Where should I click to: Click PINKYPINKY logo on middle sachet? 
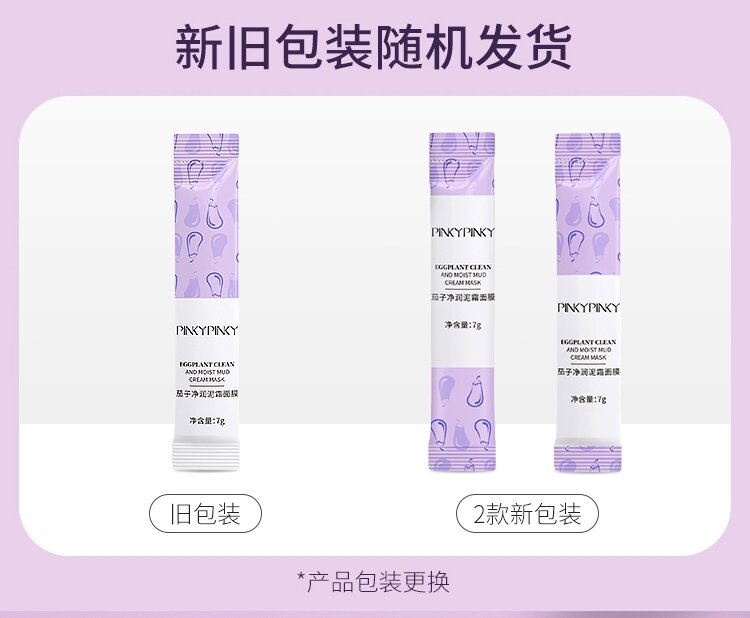[x=463, y=232]
